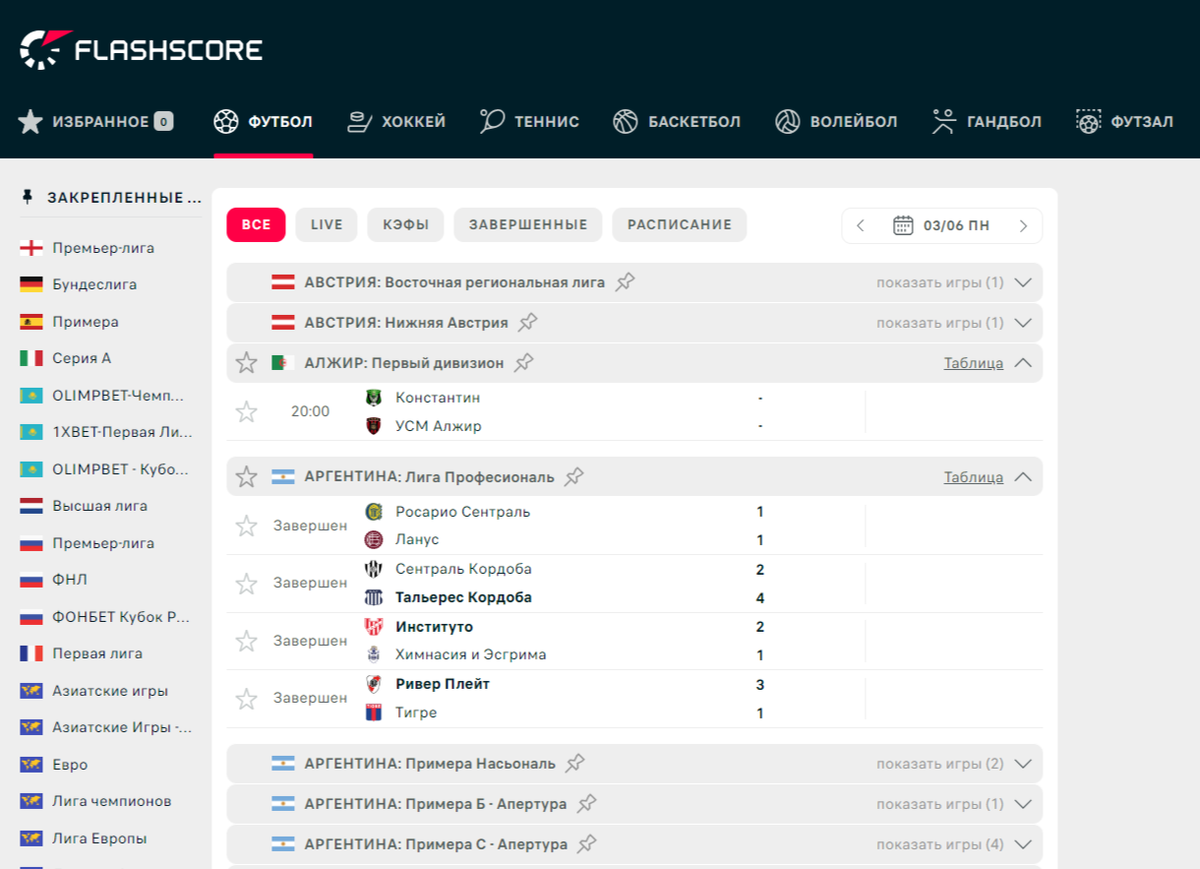
Task: Favorite Сентраль Кордоба vs Тальерес Кордоба match
Action: [x=246, y=583]
